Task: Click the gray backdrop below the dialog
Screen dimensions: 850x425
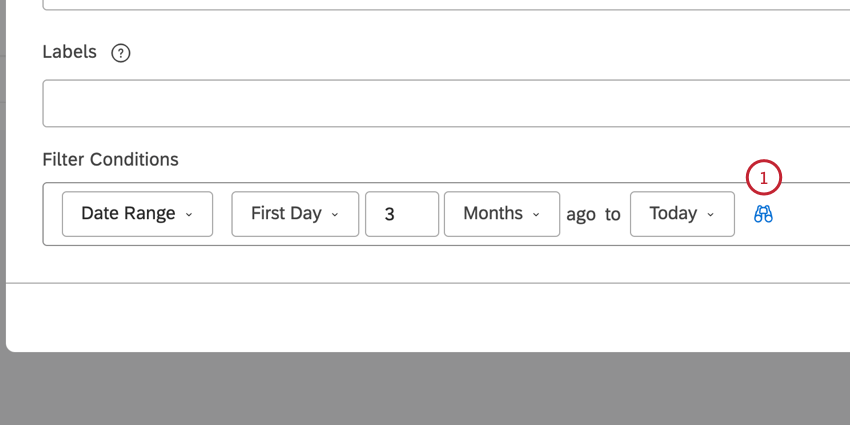Action: tap(425, 390)
